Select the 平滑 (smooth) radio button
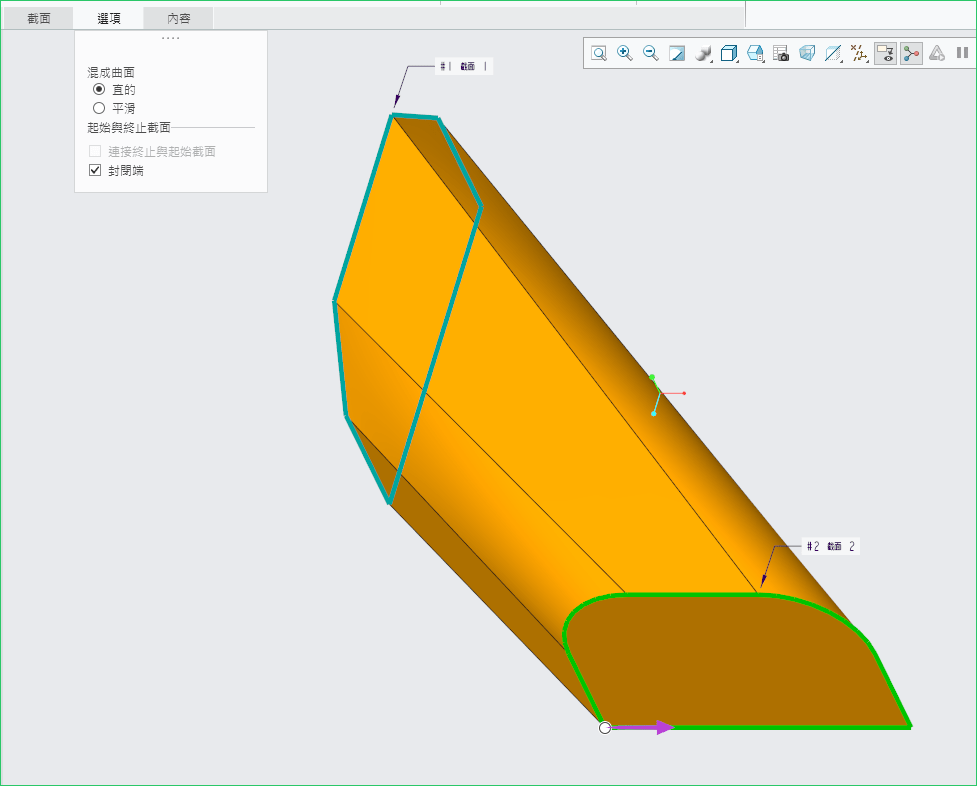977x786 pixels. click(99, 107)
